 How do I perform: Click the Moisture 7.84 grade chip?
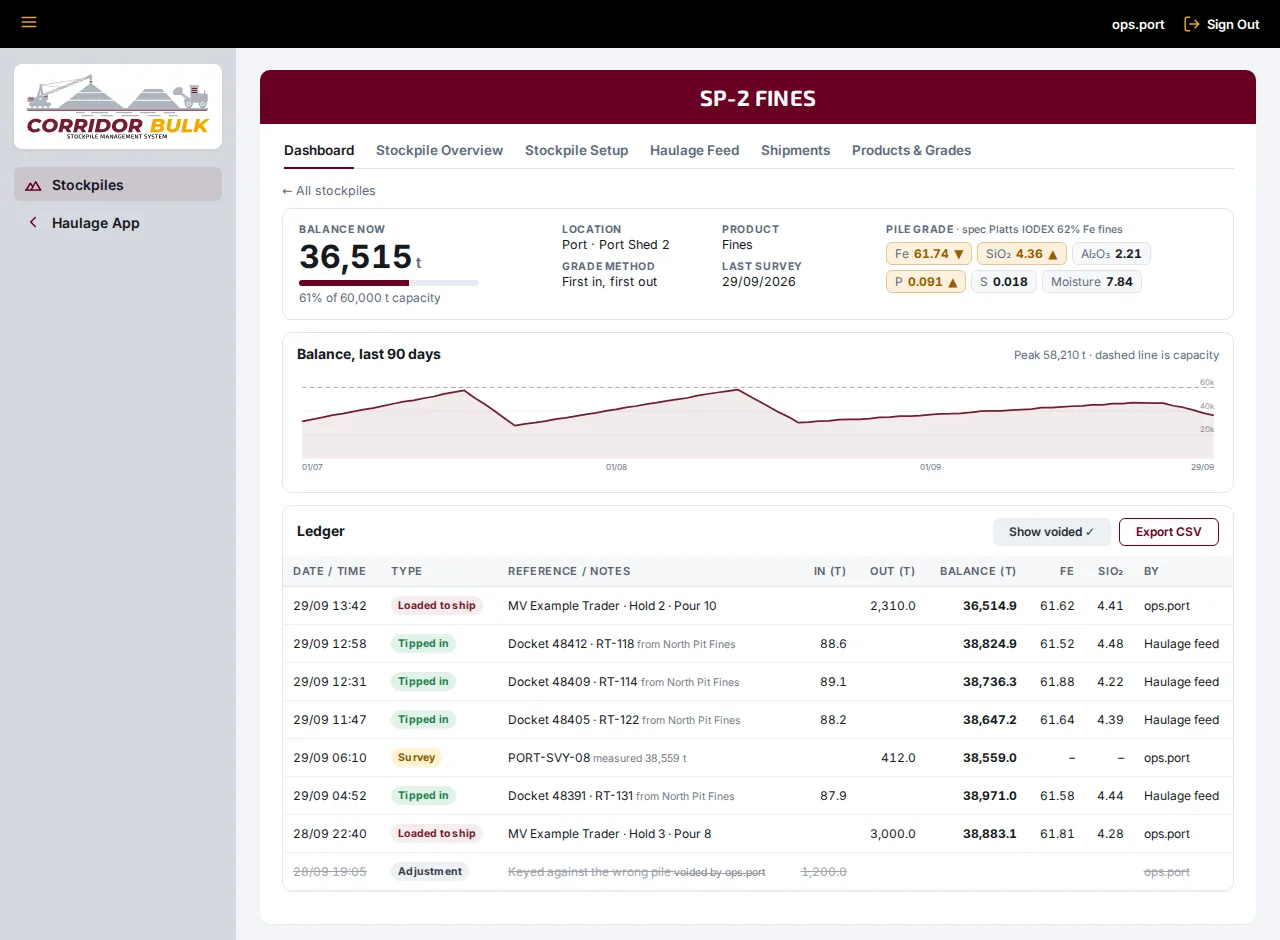pyautogui.click(x=1092, y=282)
